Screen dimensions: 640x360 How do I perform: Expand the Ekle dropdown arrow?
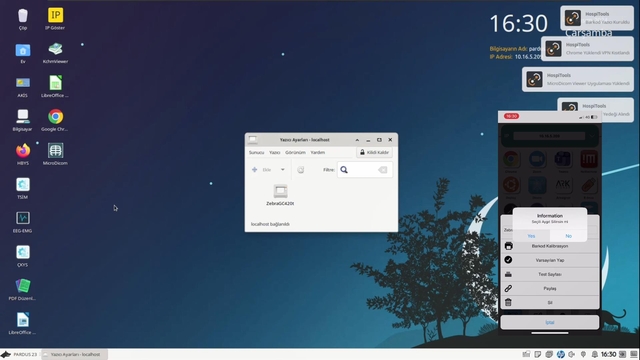click(x=282, y=169)
